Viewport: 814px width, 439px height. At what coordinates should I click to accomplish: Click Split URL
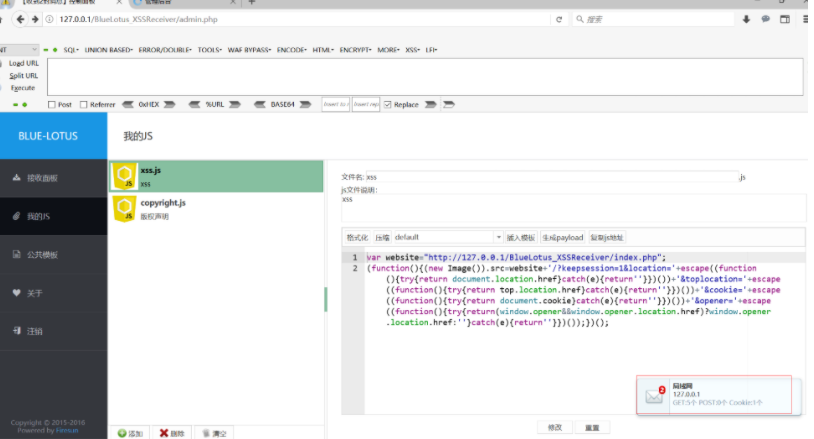tap(24, 76)
